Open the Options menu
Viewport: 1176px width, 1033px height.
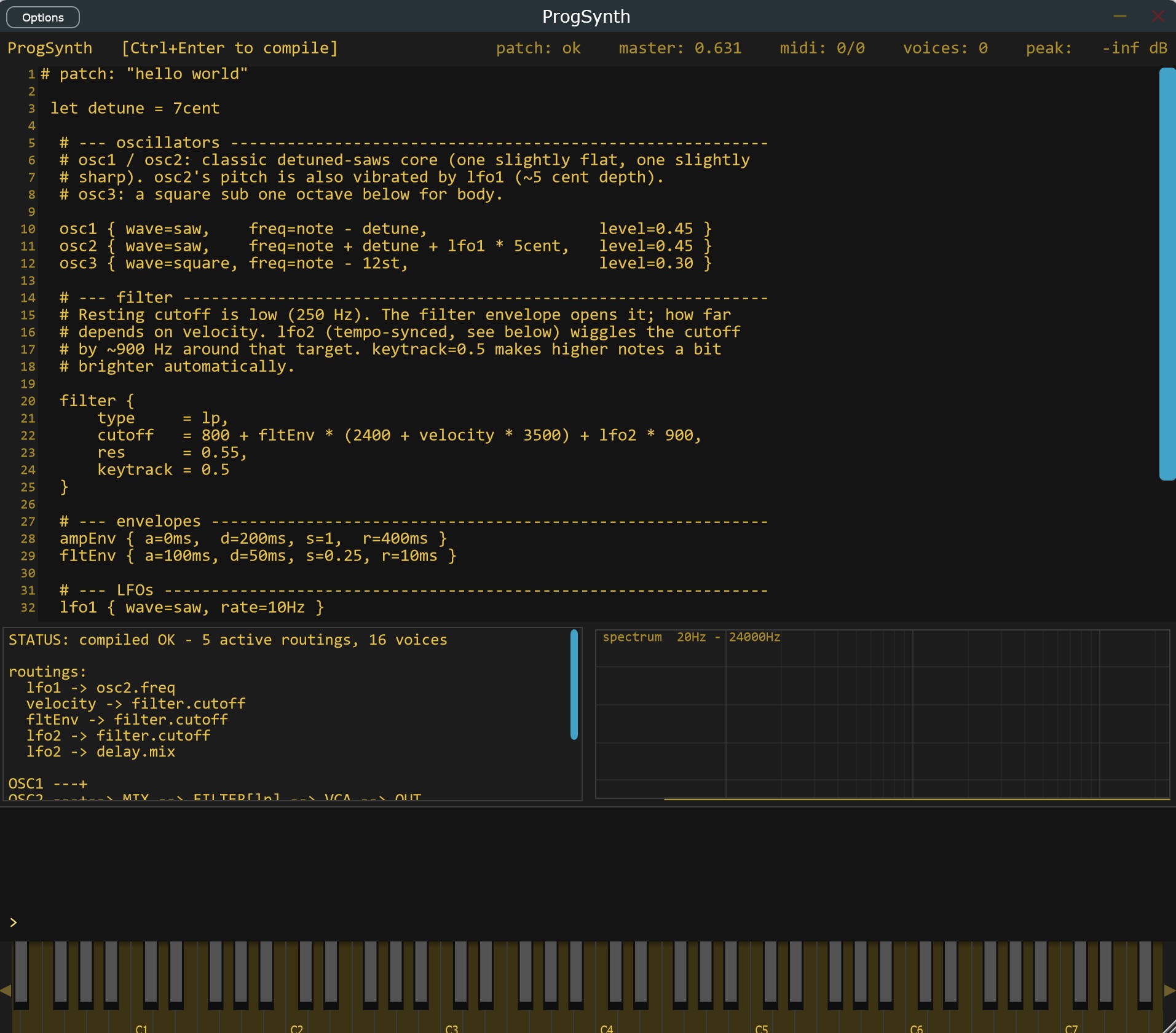(43, 17)
